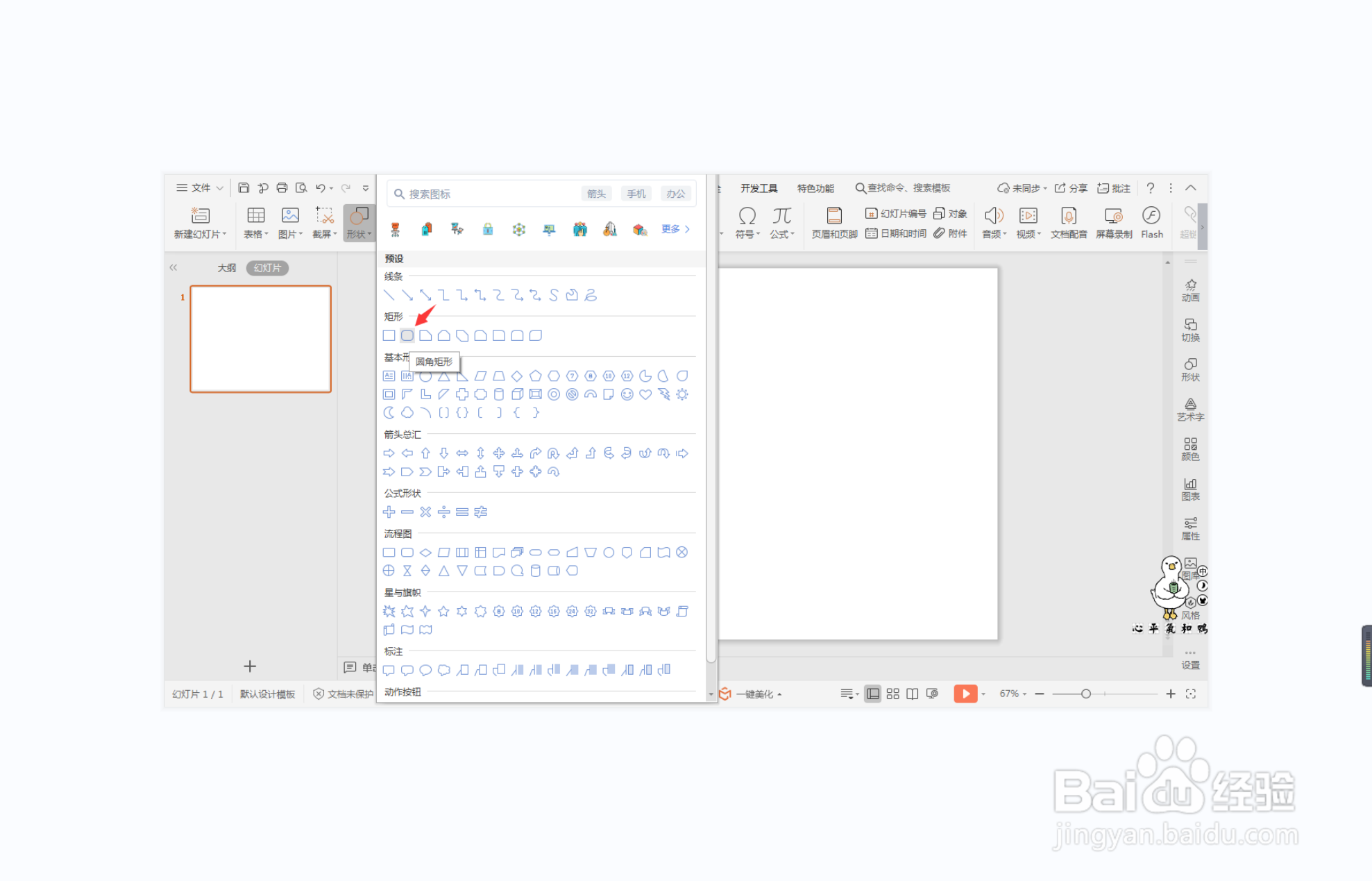Image resolution: width=1372 pixels, height=881 pixels.
Task: Open Settings in the right sidebar
Action: tap(1190, 660)
